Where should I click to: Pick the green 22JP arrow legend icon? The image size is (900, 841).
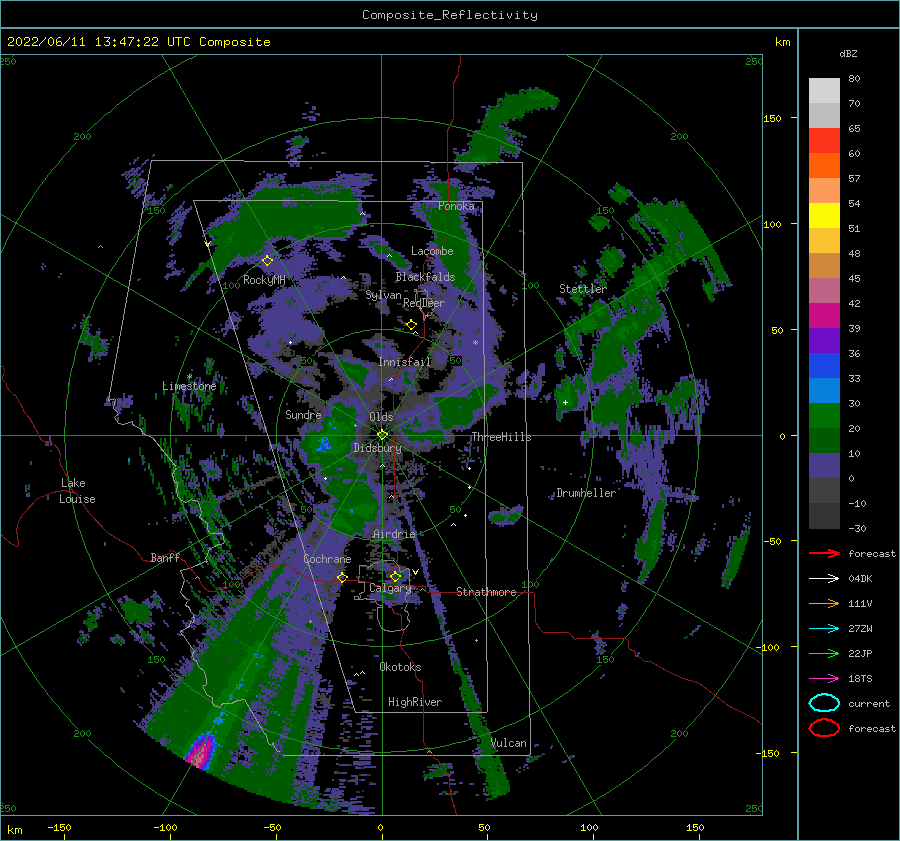[824, 653]
